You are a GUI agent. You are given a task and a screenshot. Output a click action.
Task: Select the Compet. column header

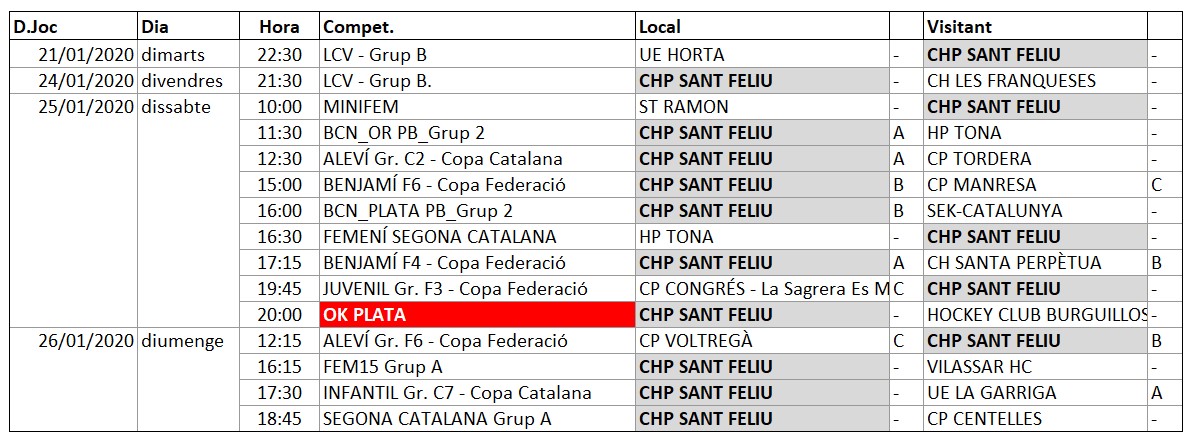[x=477, y=28]
